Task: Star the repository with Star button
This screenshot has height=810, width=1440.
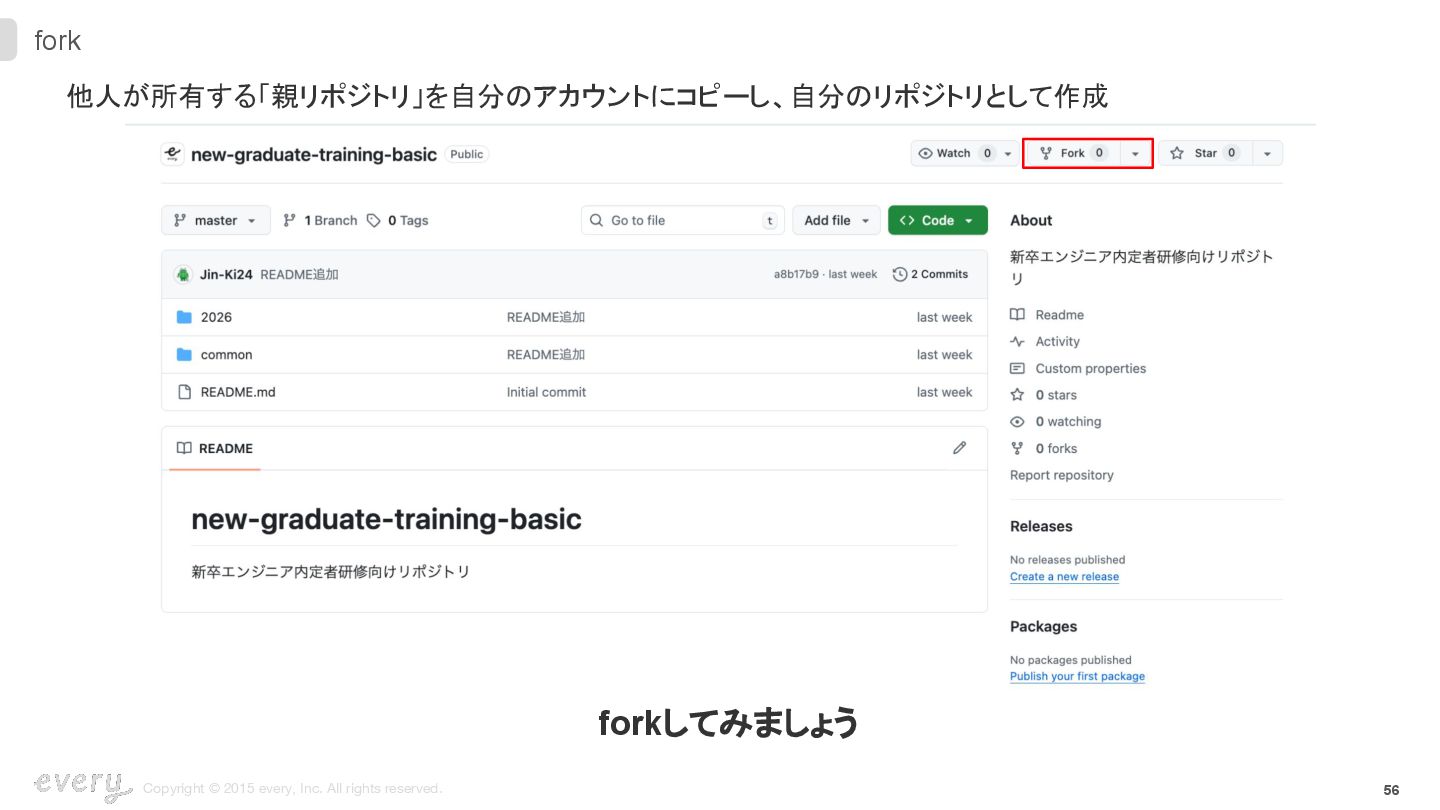Action: pos(1205,153)
